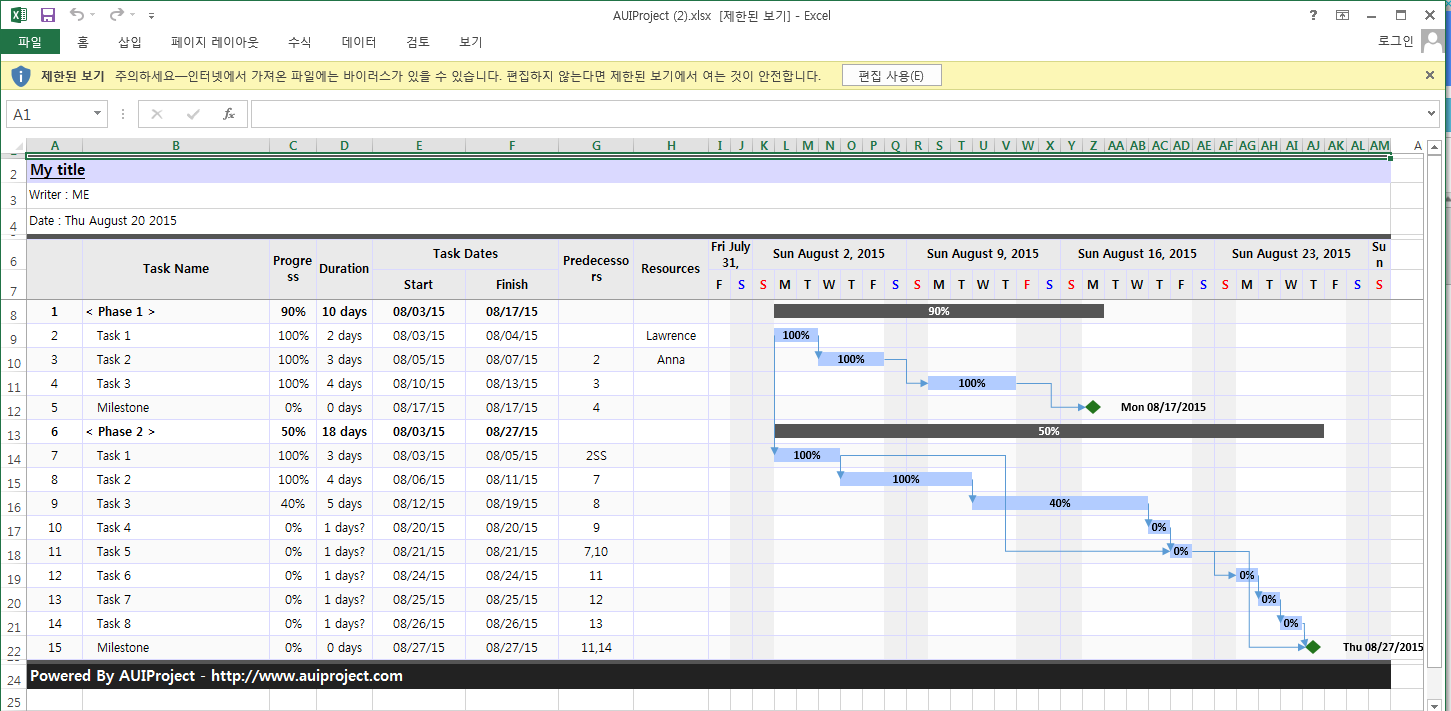1451x711 pixels.
Task: Click the 로그인 sign-in text
Action: pos(1395,41)
